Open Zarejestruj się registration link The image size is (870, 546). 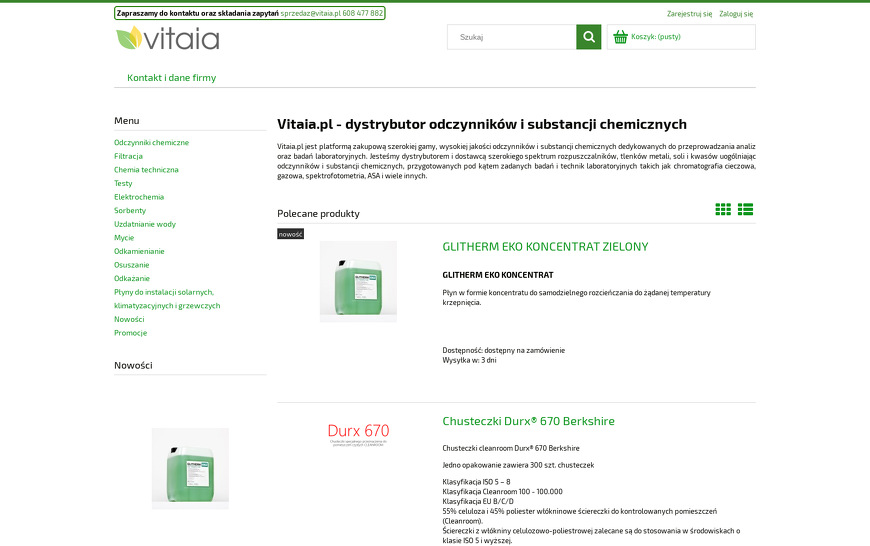689,14
